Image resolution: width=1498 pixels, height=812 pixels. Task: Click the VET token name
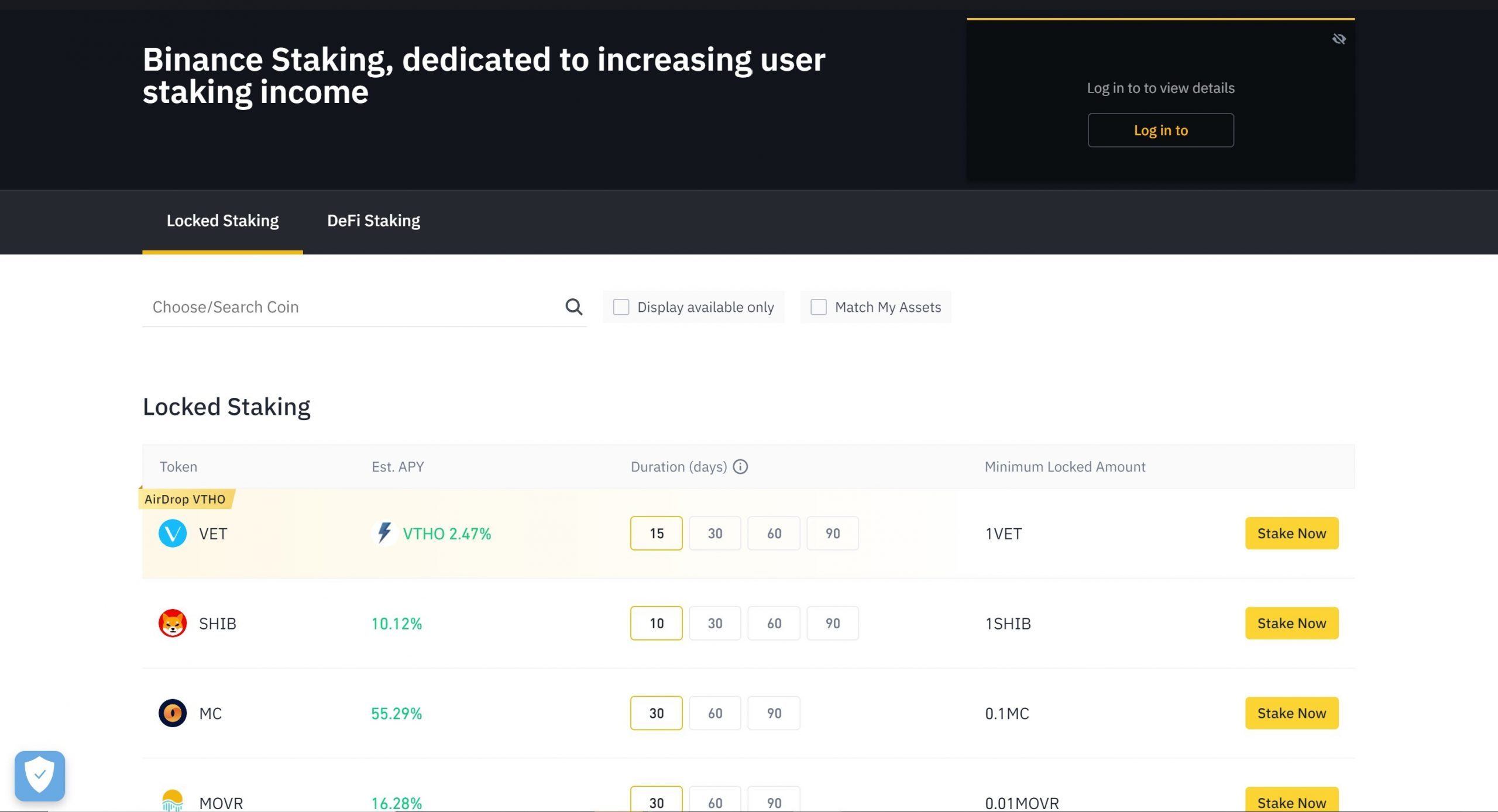point(213,534)
